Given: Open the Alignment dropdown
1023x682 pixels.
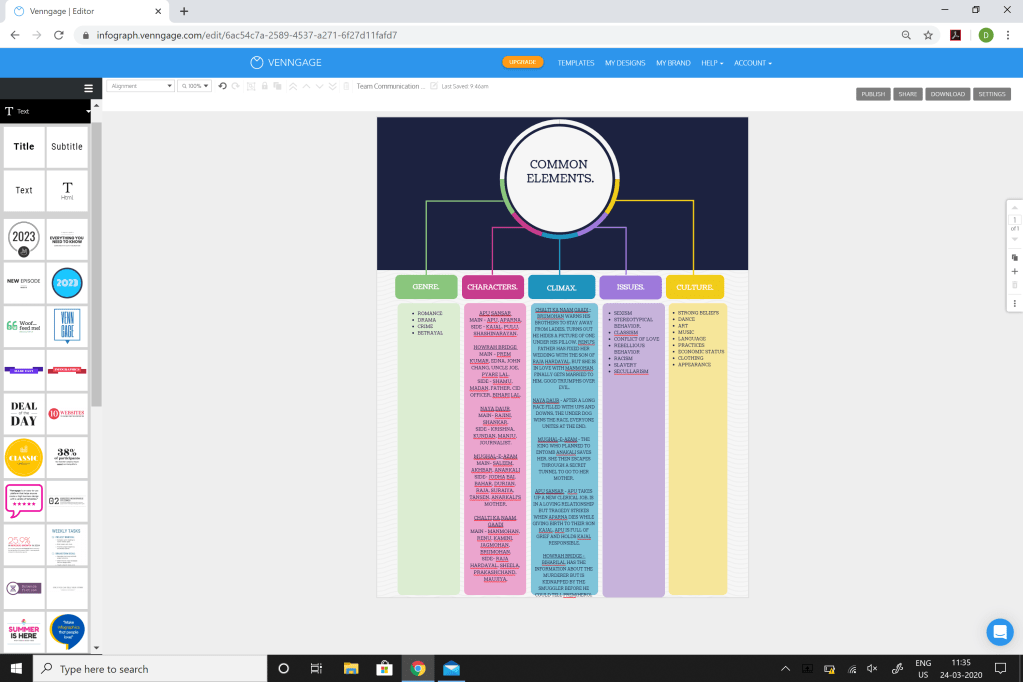Looking at the screenshot, I should tap(140, 86).
